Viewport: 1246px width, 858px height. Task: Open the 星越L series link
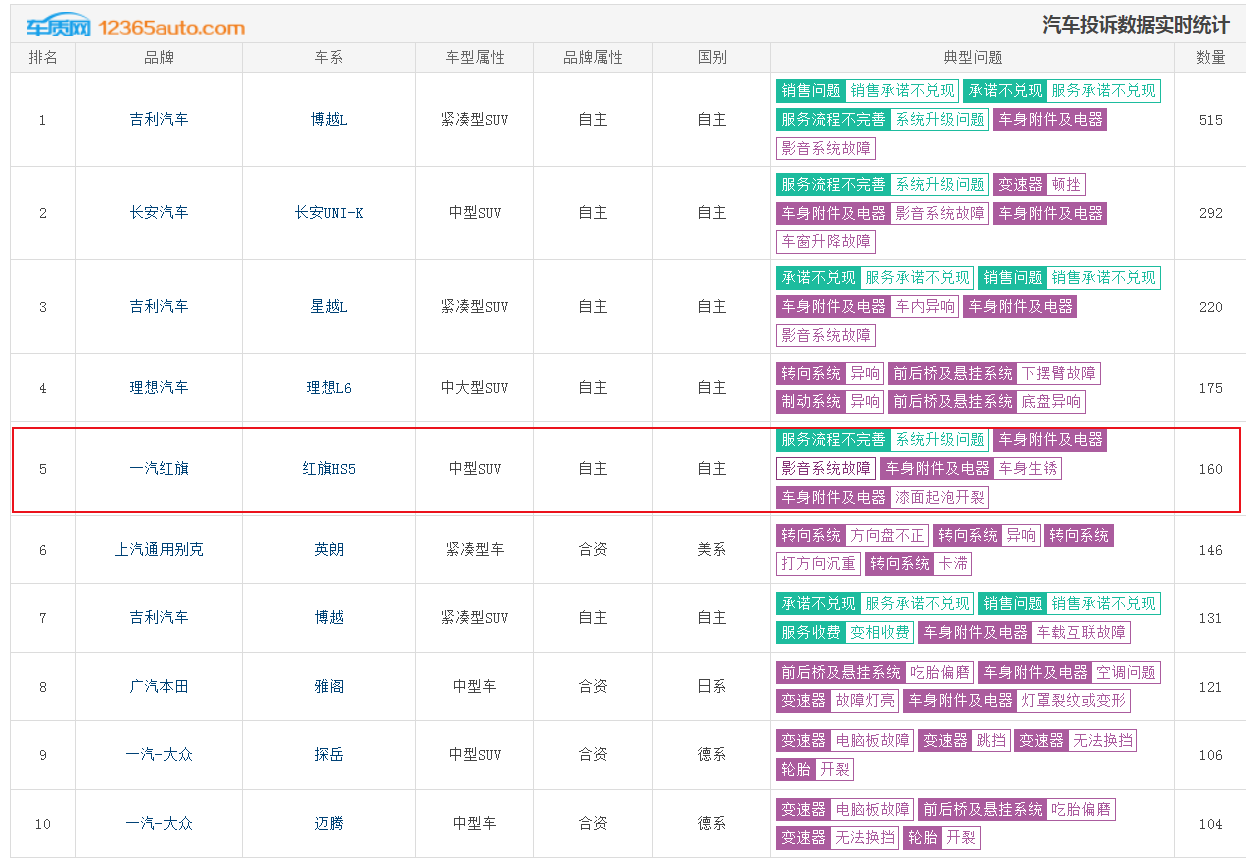click(329, 307)
